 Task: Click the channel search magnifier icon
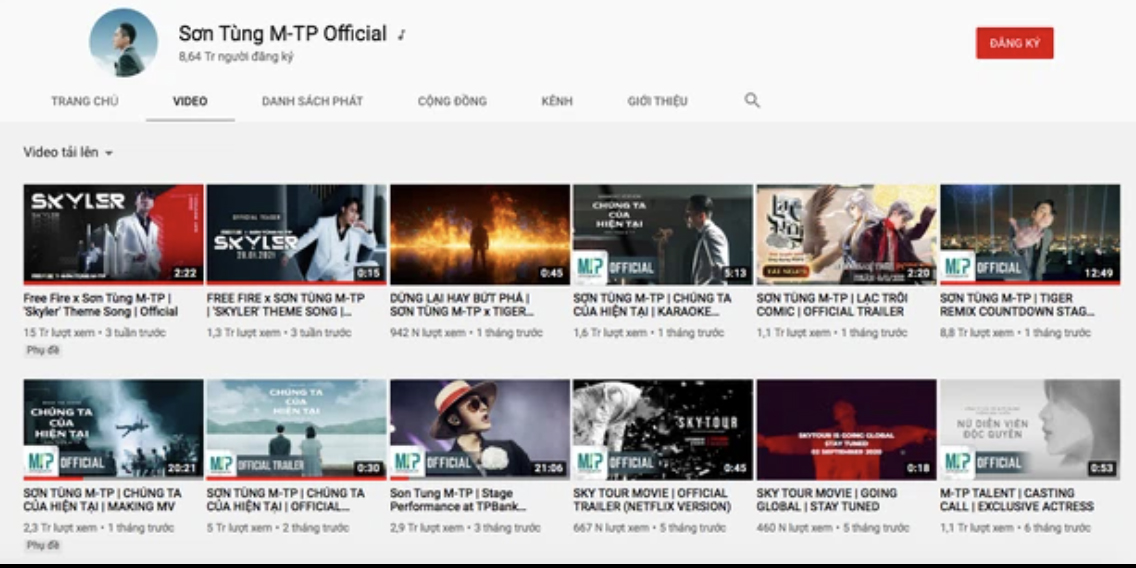tap(752, 101)
